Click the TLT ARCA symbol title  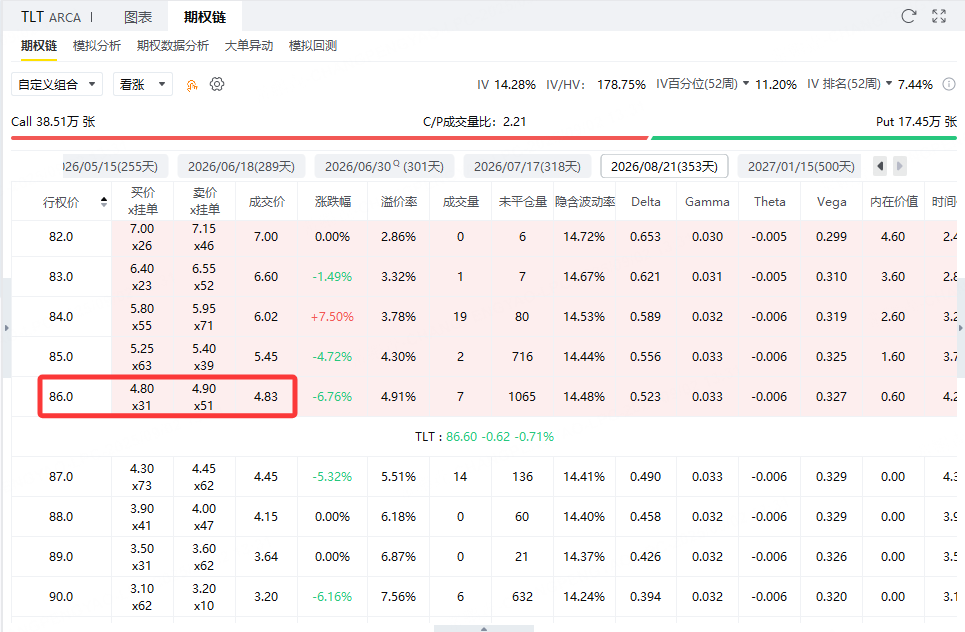[51, 17]
